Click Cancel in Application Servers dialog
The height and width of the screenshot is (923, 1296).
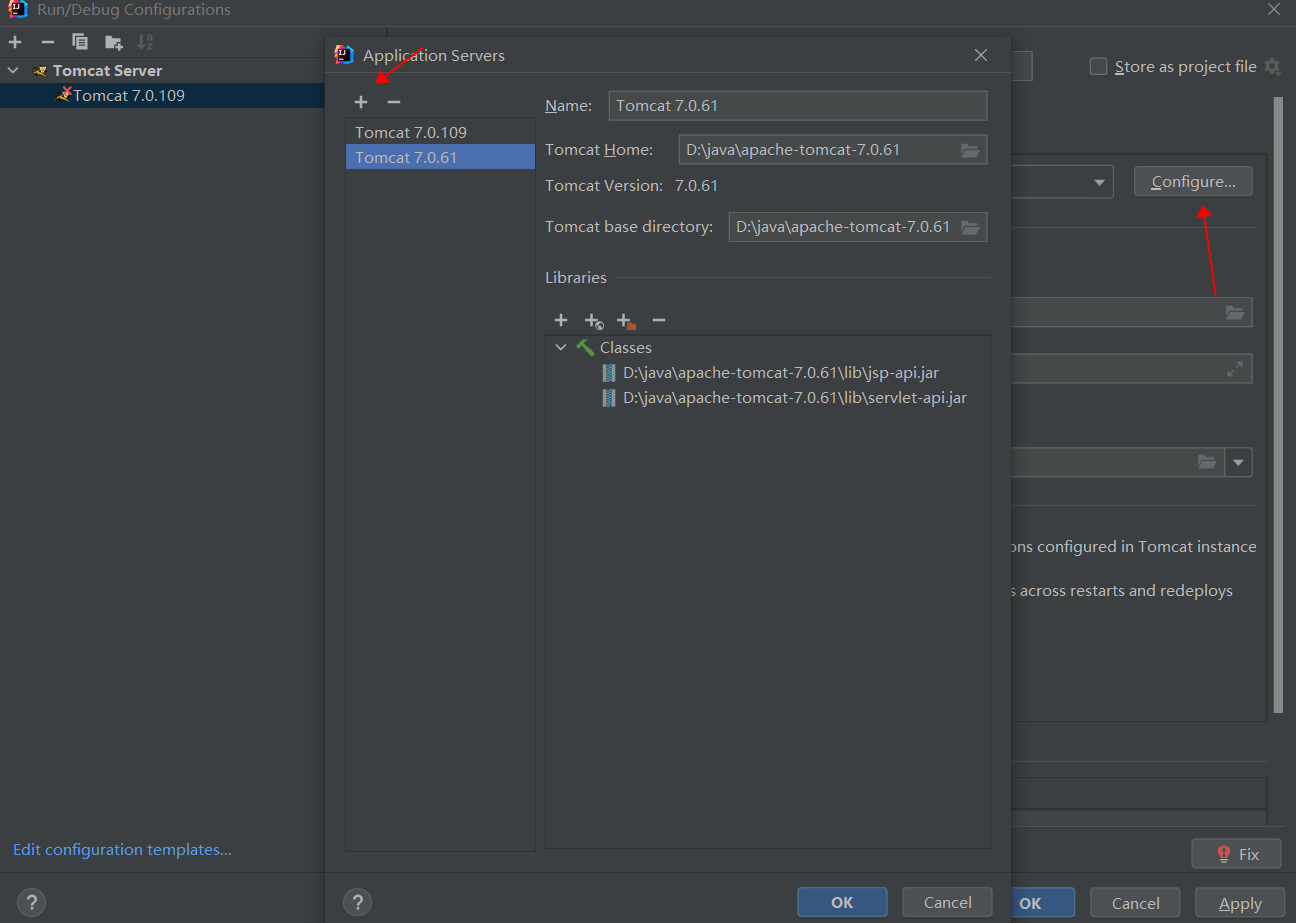[947, 902]
